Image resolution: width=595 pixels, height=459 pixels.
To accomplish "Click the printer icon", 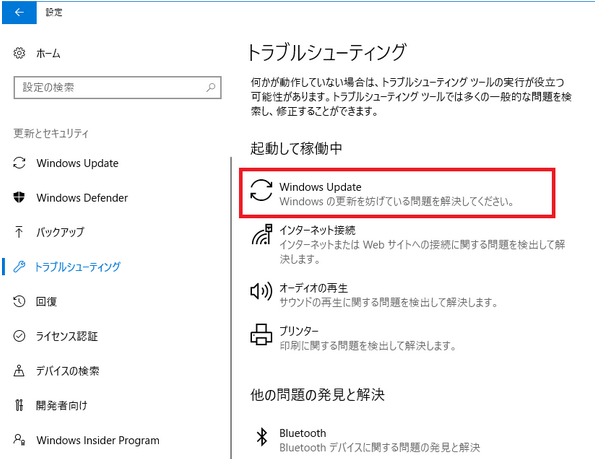I will tap(261, 334).
